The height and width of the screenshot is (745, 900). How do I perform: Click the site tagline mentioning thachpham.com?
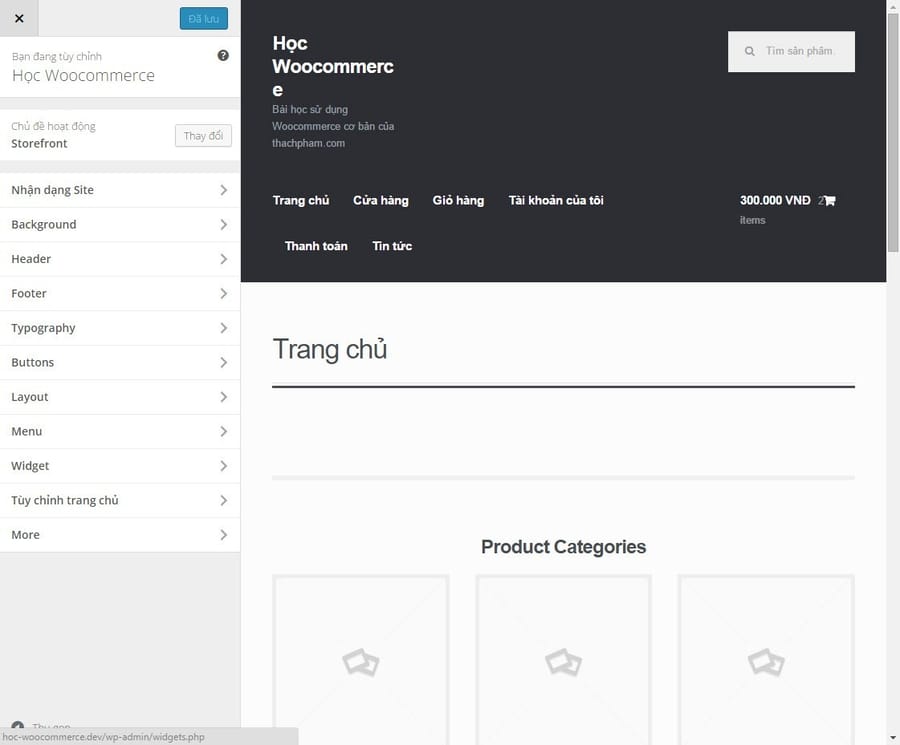[x=333, y=126]
